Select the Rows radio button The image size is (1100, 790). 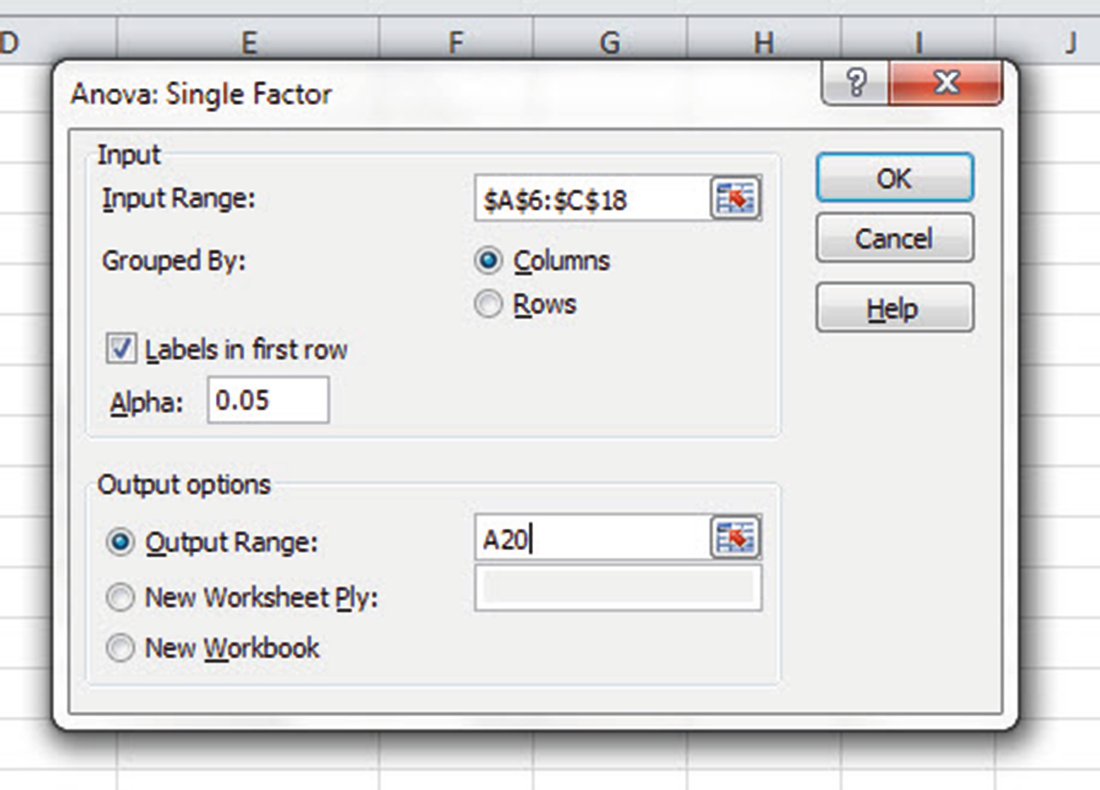[x=488, y=304]
